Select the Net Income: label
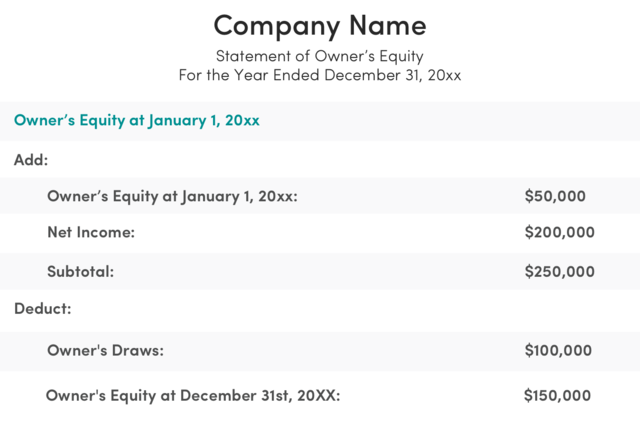 tap(91, 232)
